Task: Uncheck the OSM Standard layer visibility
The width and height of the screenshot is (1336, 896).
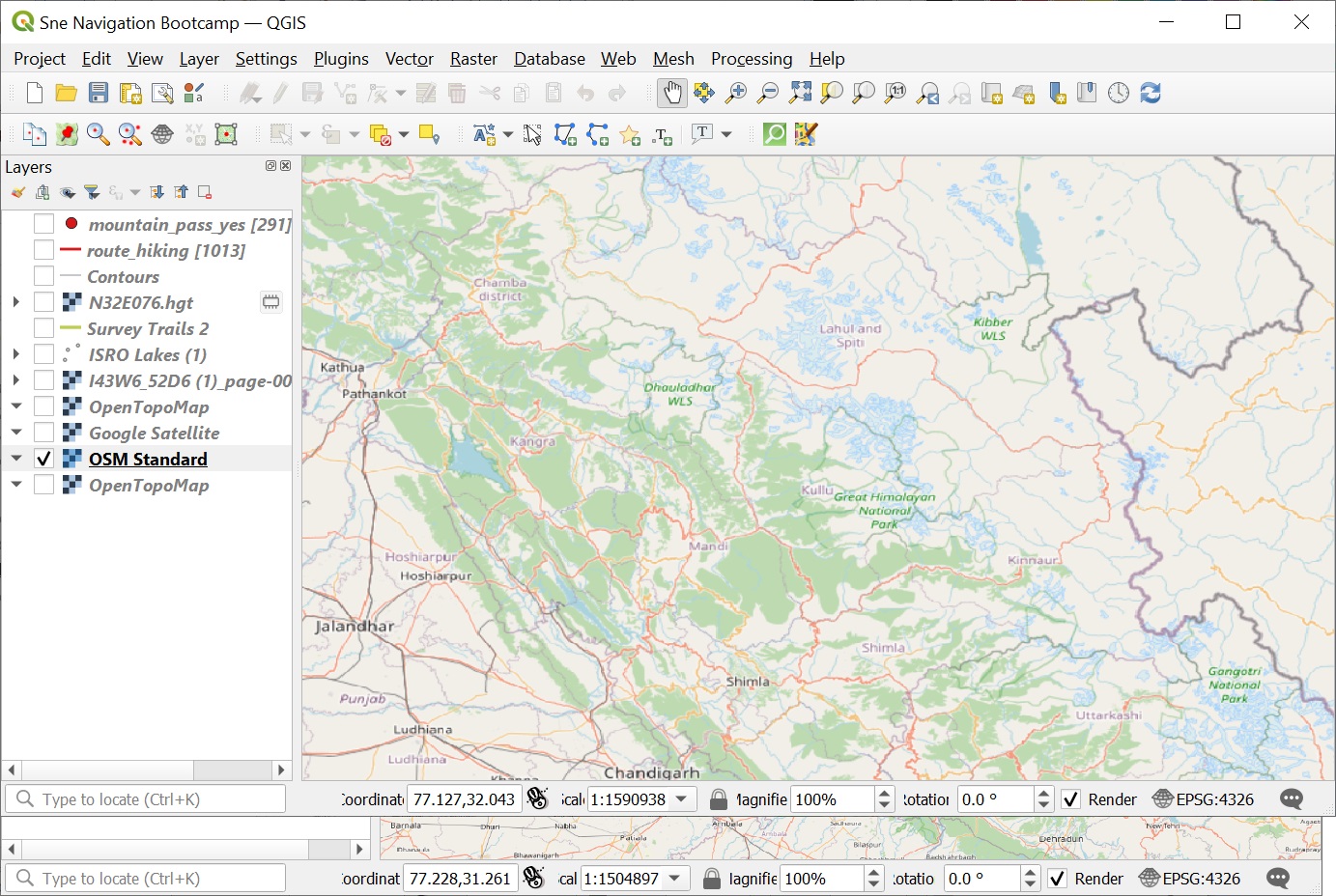Action: (x=43, y=460)
